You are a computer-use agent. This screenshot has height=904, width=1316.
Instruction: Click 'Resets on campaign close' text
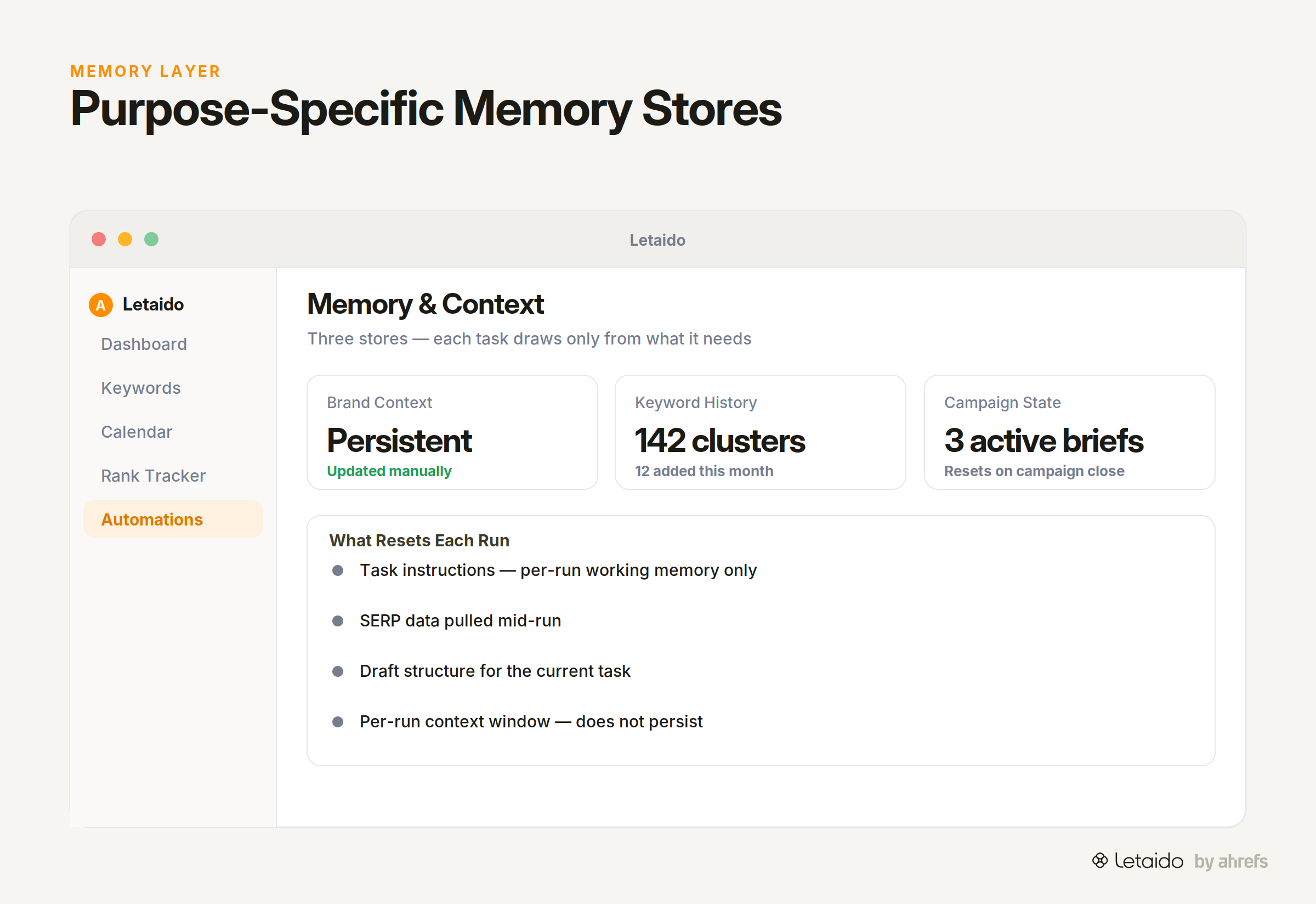[1034, 471]
